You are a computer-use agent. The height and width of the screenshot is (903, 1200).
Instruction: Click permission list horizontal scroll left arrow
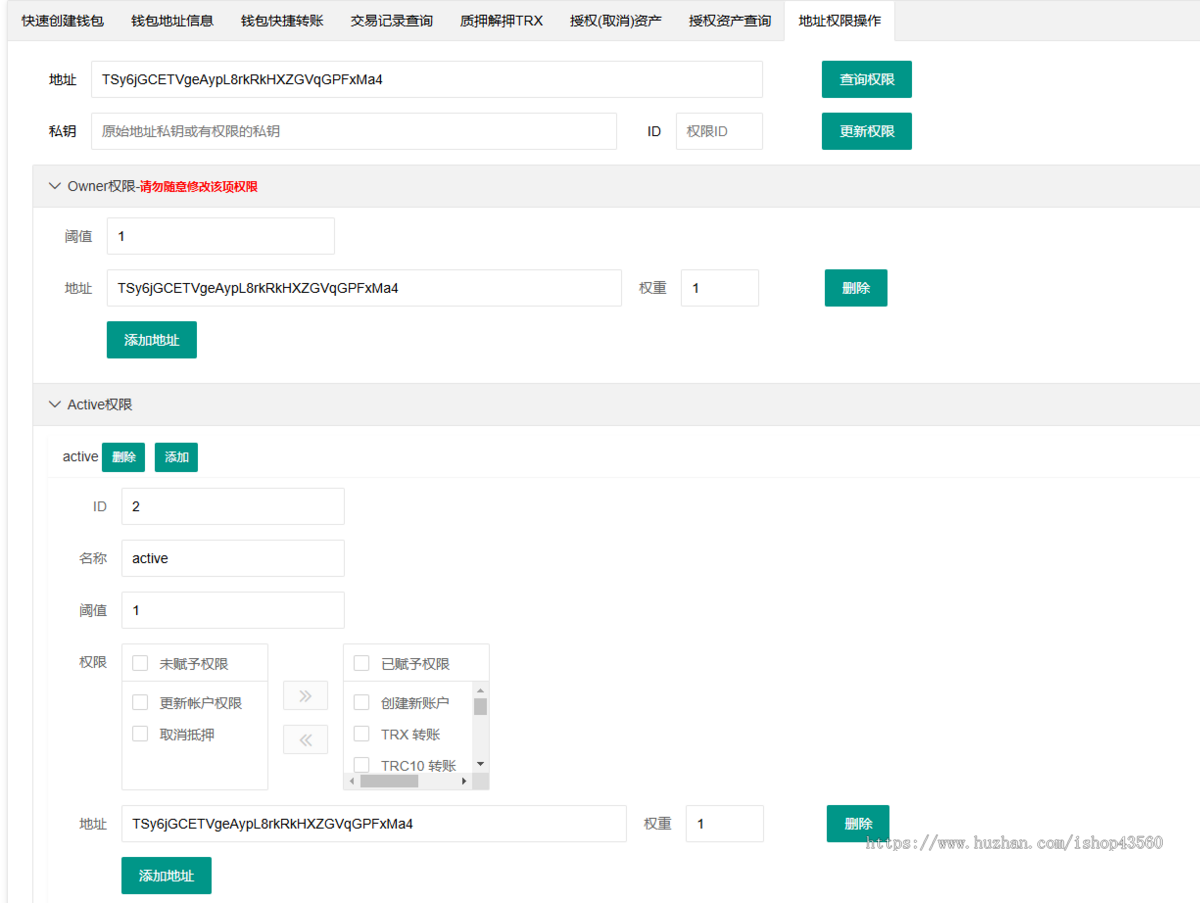[x=351, y=781]
